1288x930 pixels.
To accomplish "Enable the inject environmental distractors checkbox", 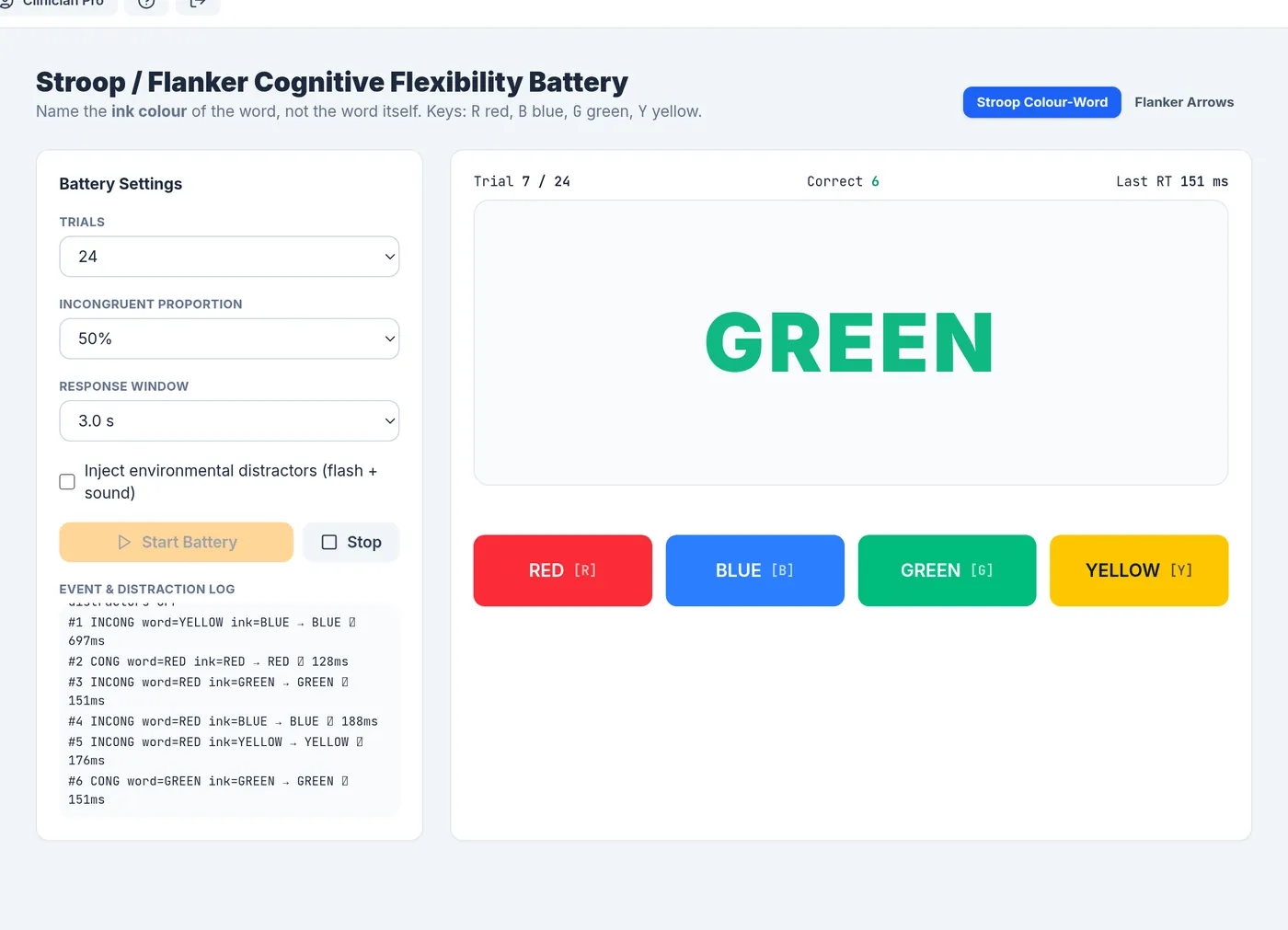I will click(x=67, y=482).
